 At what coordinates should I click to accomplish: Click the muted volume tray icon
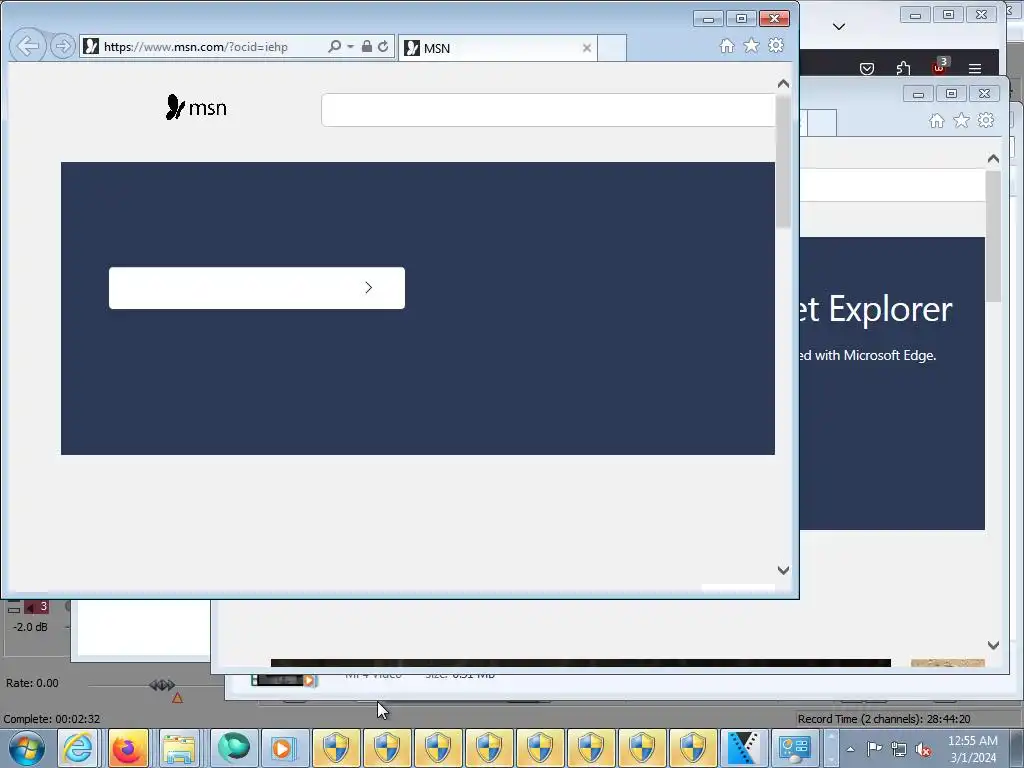click(x=923, y=749)
